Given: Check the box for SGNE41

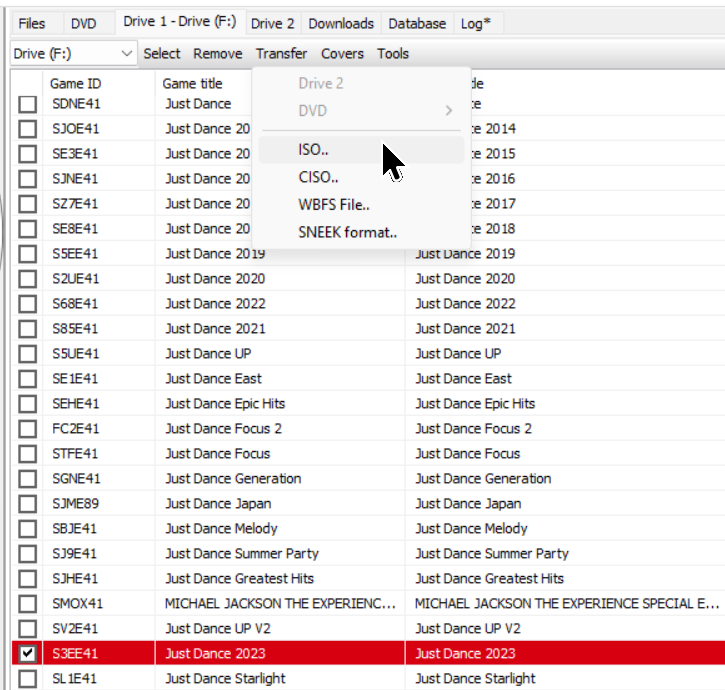Looking at the screenshot, I should [x=28, y=479].
